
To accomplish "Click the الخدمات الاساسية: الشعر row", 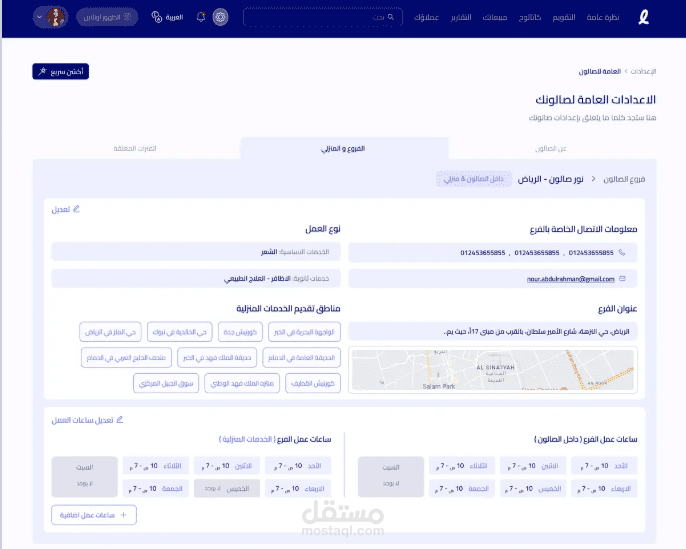I will (x=196, y=252).
